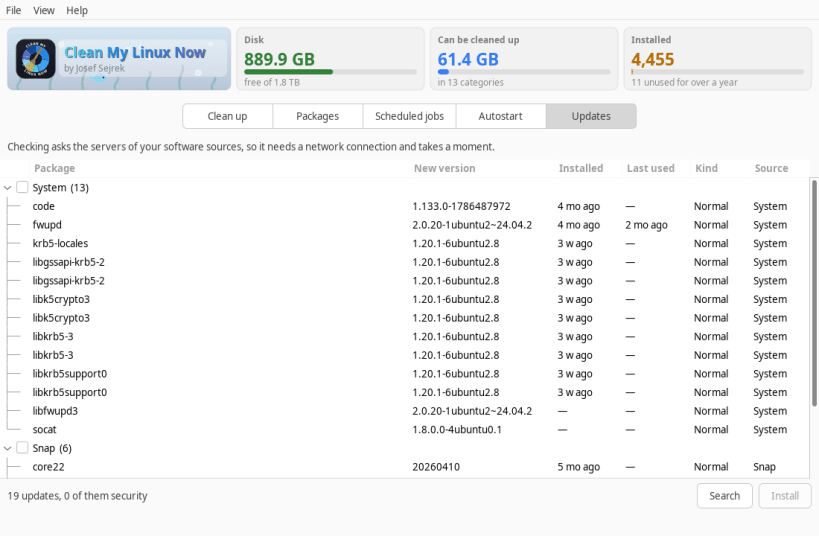Open the Help menu
Image resolution: width=819 pixels, height=536 pixels.
coord(77,10)
